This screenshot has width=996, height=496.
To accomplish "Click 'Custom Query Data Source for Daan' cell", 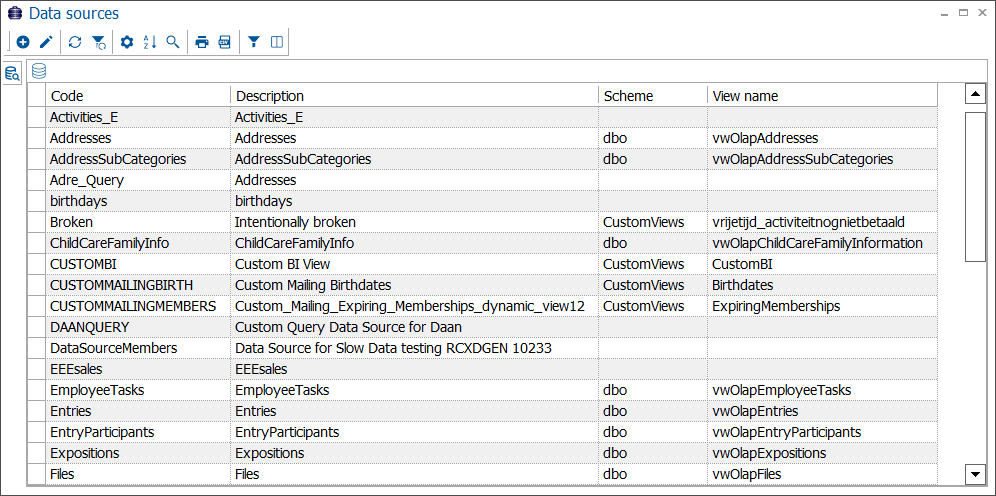I will (x=414, y=326).
